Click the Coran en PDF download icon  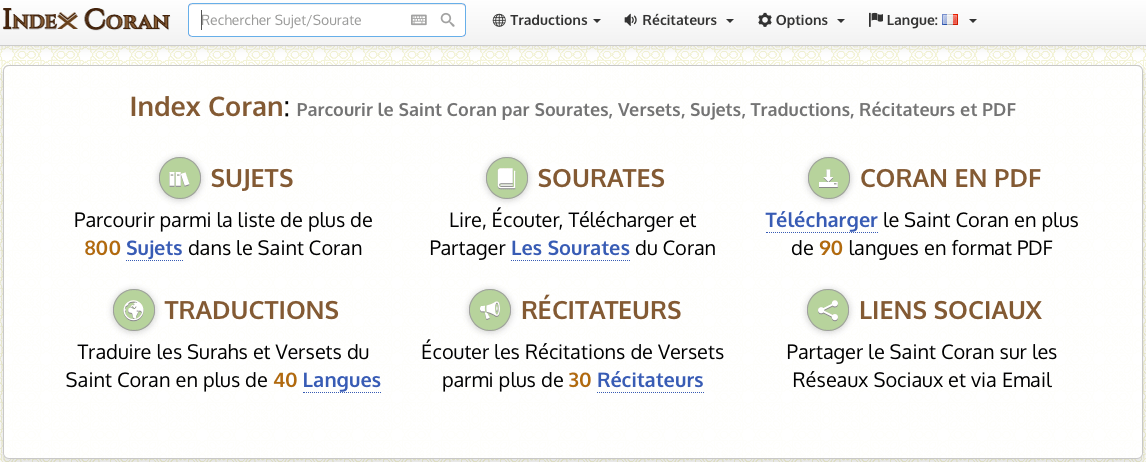[829, 178]
